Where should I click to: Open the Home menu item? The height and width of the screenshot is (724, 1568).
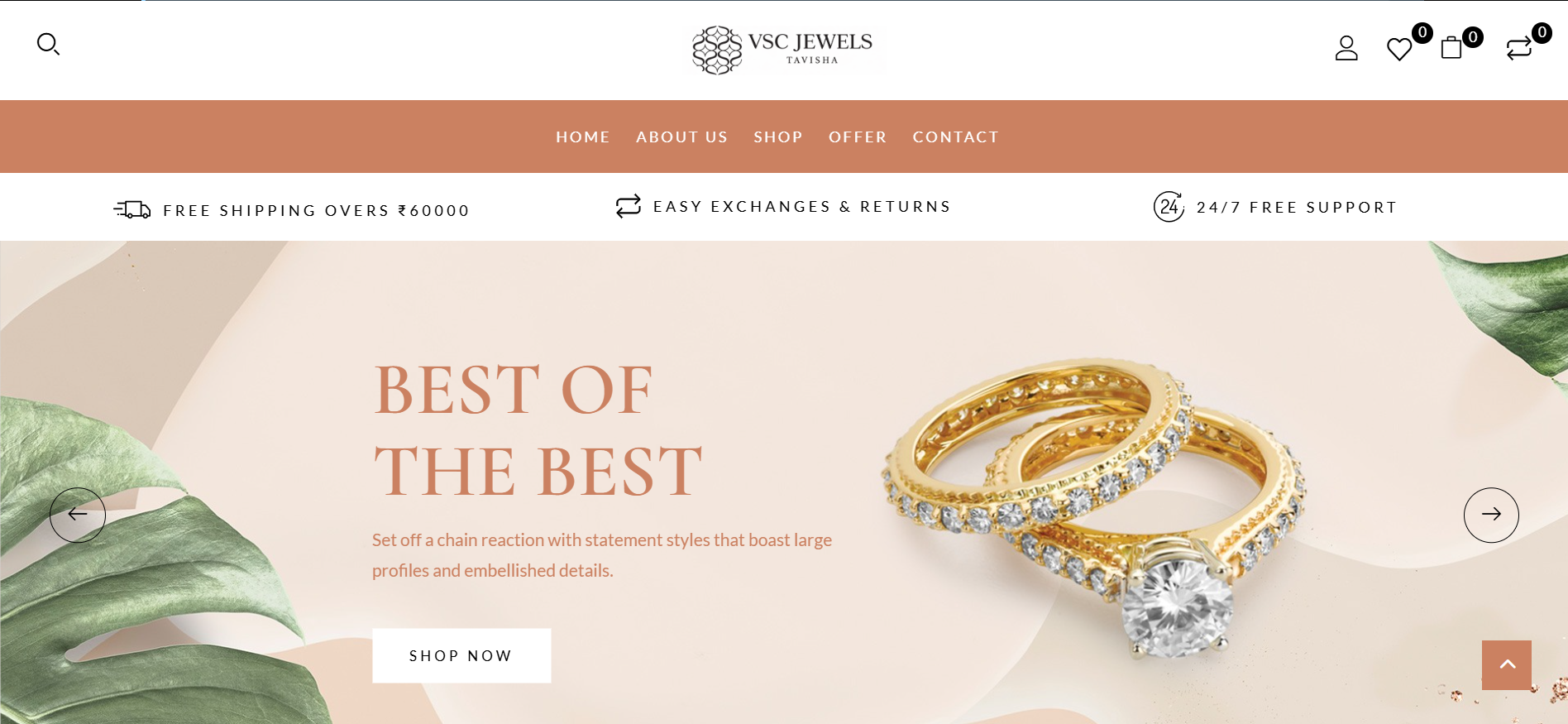(x=583, y=137)
